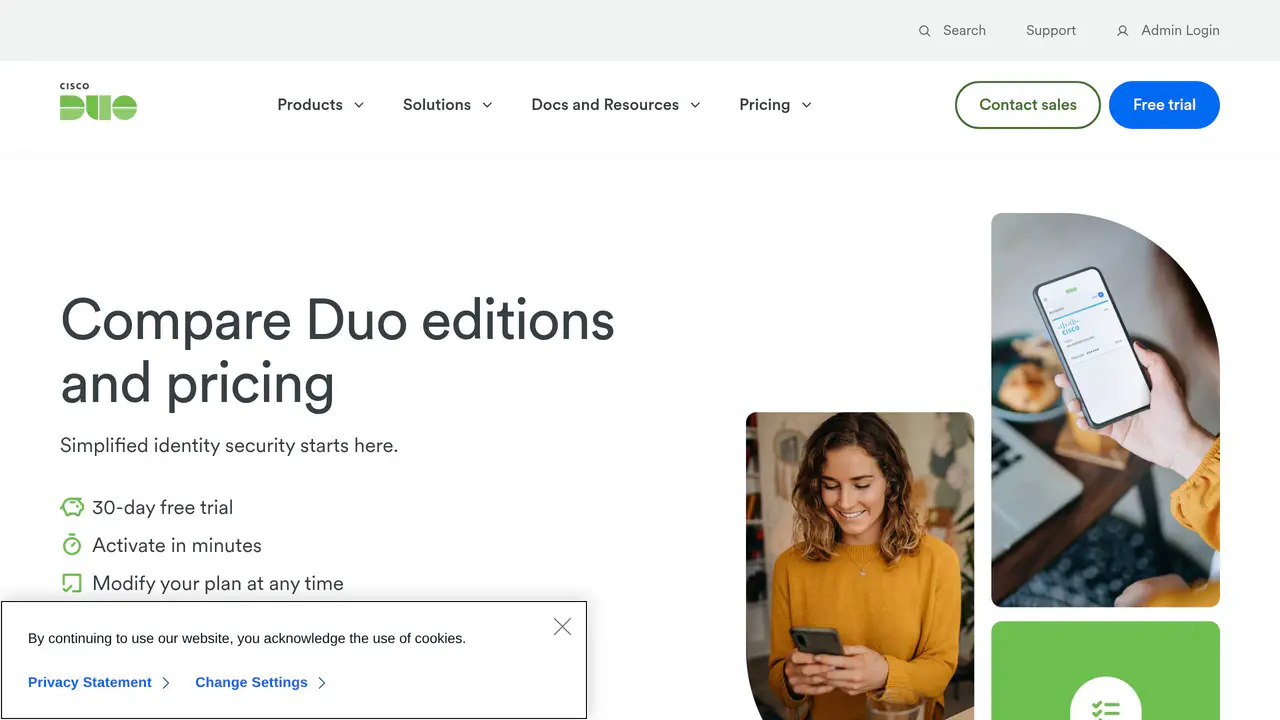
Task: Click the Search magnifier icon
Action: (x=925, y=31)
